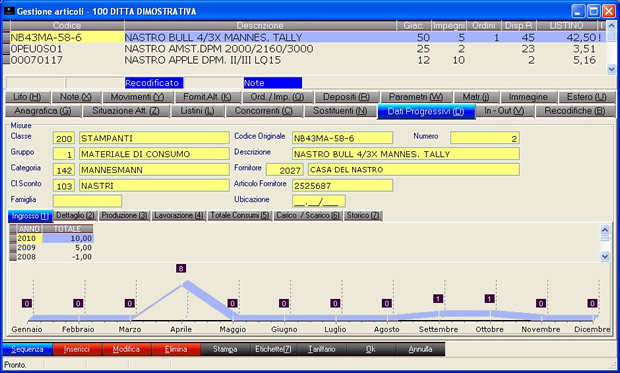
Task: Open the Listini (L) tab
Action: coord(197,111)
